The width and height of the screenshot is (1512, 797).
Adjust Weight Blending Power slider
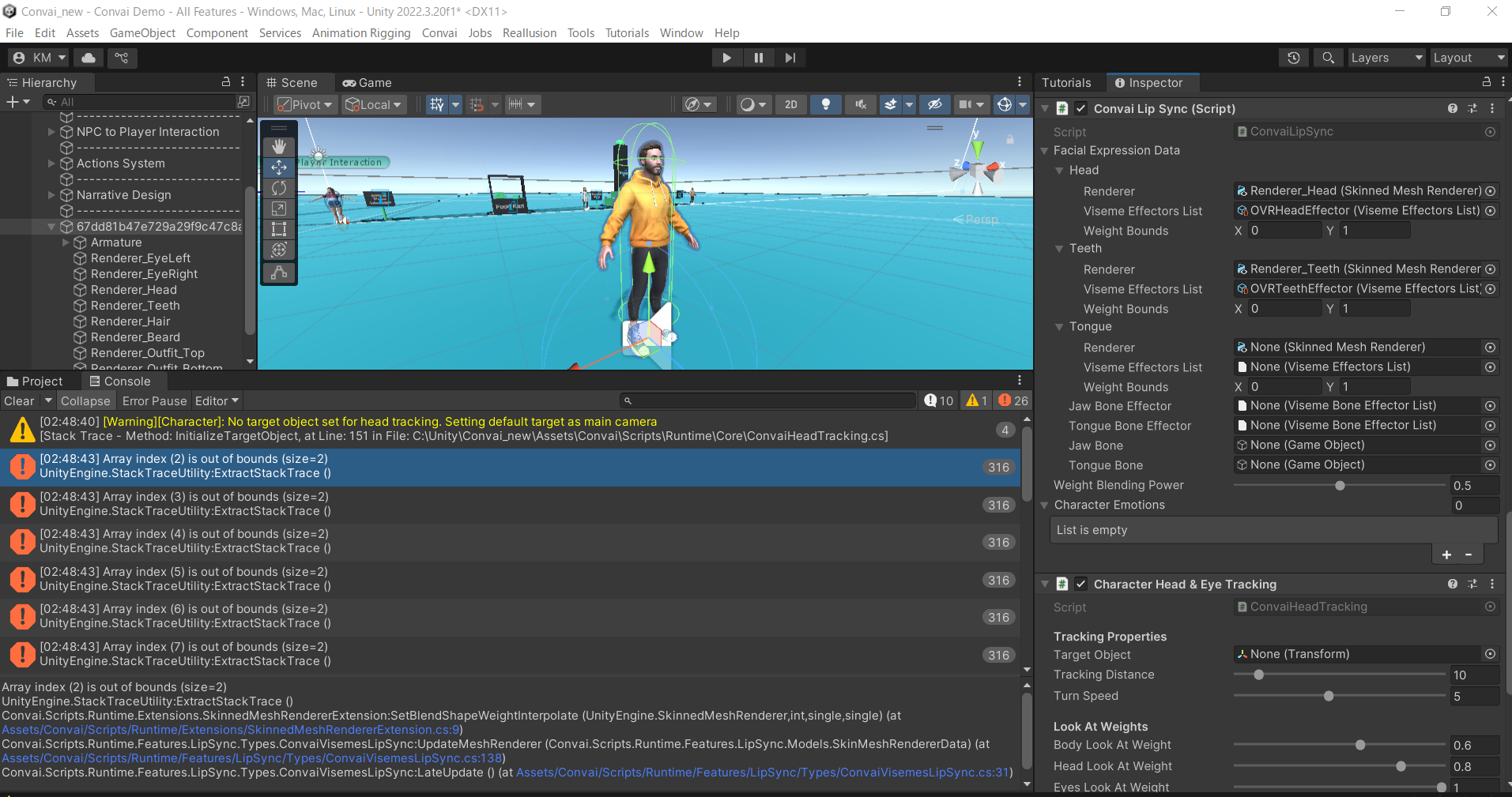(1340, 486)
